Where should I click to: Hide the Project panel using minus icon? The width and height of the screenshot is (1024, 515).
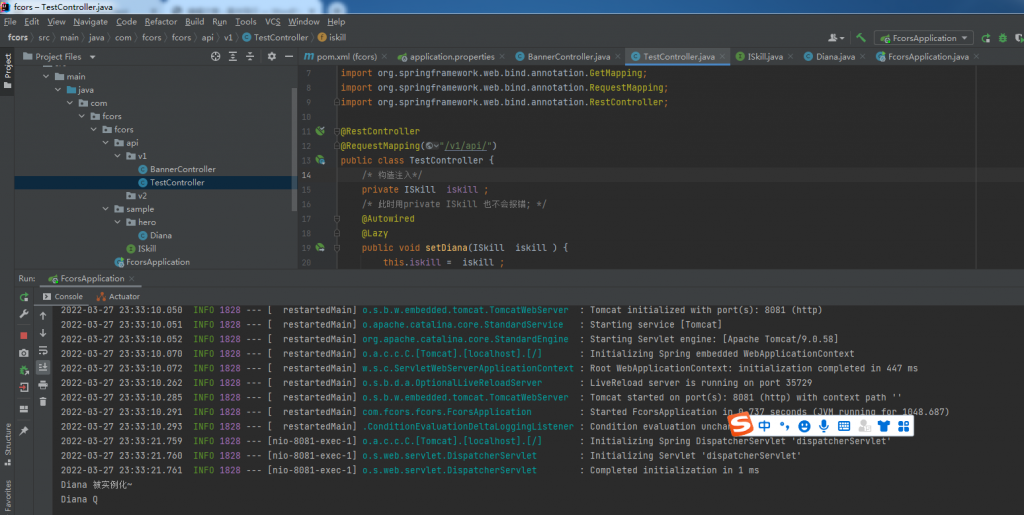click(288, 57)
